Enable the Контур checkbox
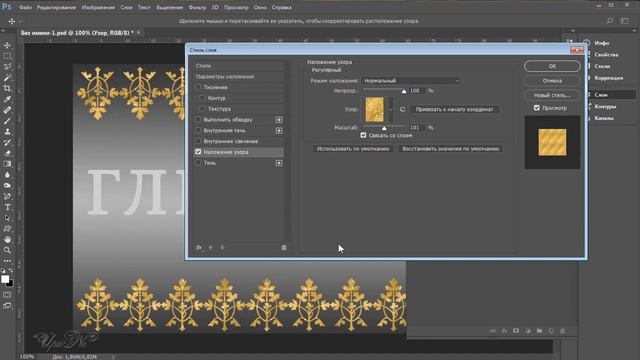This screenshot has width=640, height=360. click(x=202, y=98)
